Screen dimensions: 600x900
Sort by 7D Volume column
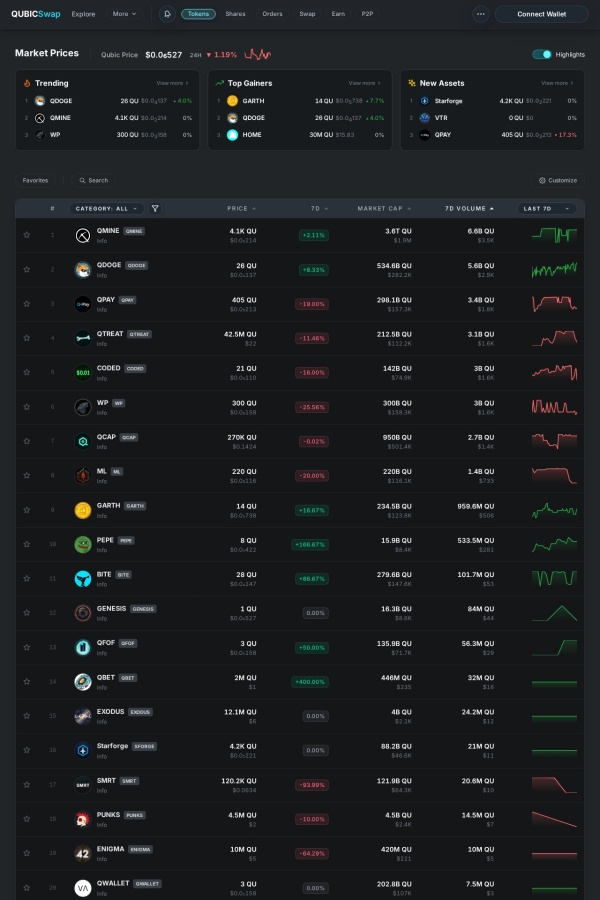[469, 208]
